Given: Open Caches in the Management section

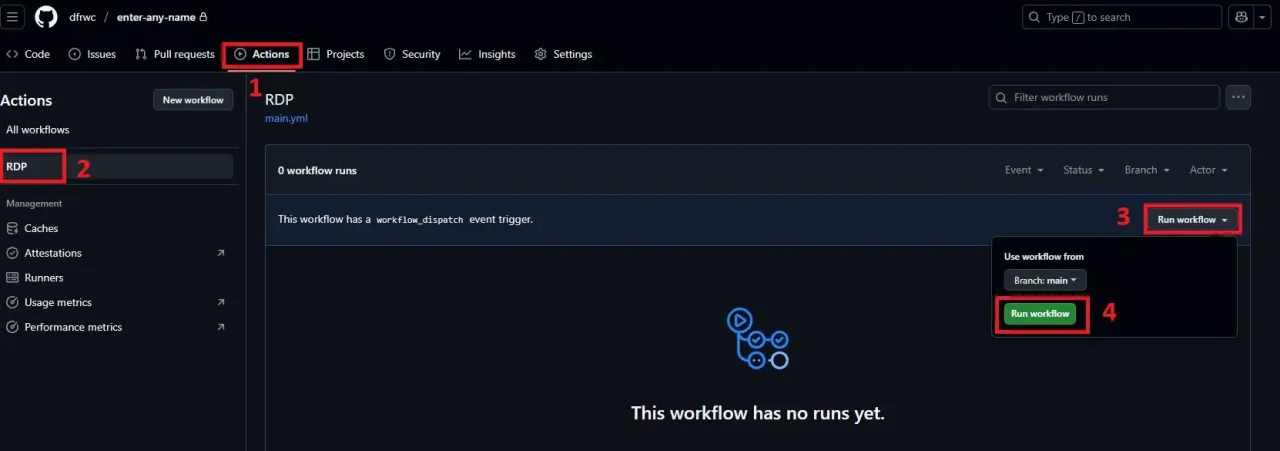Looking at the screenshot, I should (x=41, y=228).
